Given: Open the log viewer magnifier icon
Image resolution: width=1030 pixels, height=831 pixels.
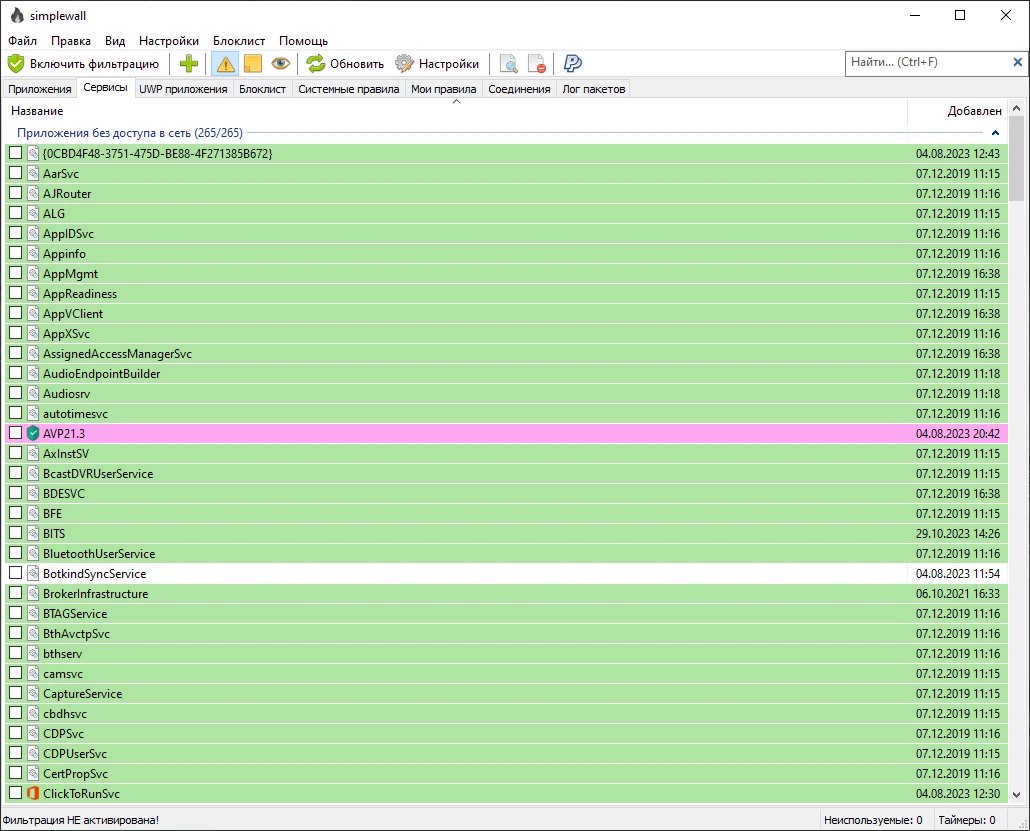Looking at the screenshot, I should 508,64.
